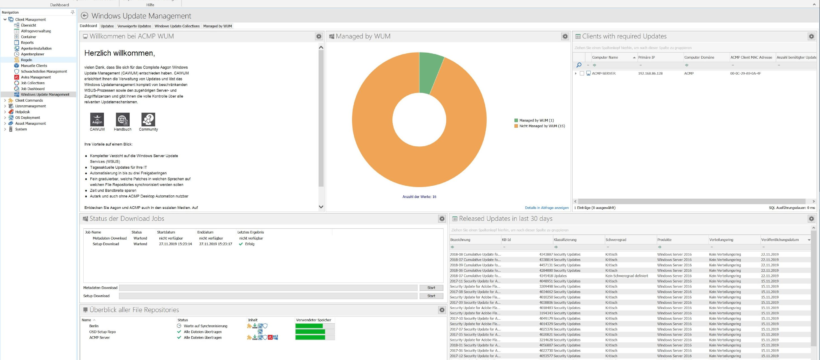Select Regeln in navigation tree
Screen dimensions: 820x360
[27, 60]
